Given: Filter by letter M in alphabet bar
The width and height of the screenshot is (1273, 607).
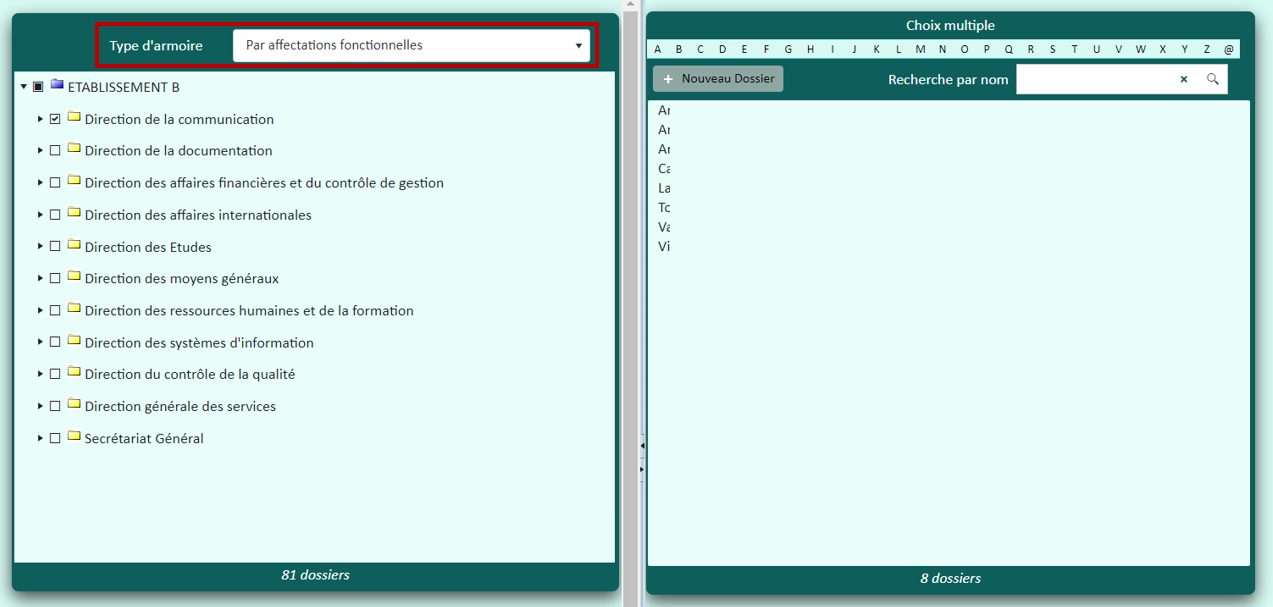Looking at the screenshot, I should (920, 49).
